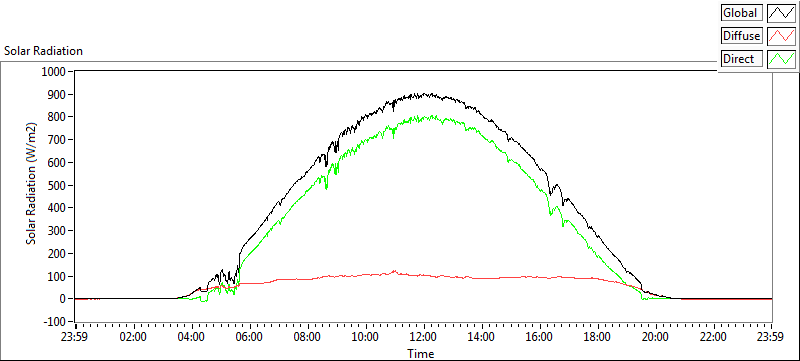Click the 04:00 time axis tick label
Screen dimensions: 800x361
pos(192,337)
